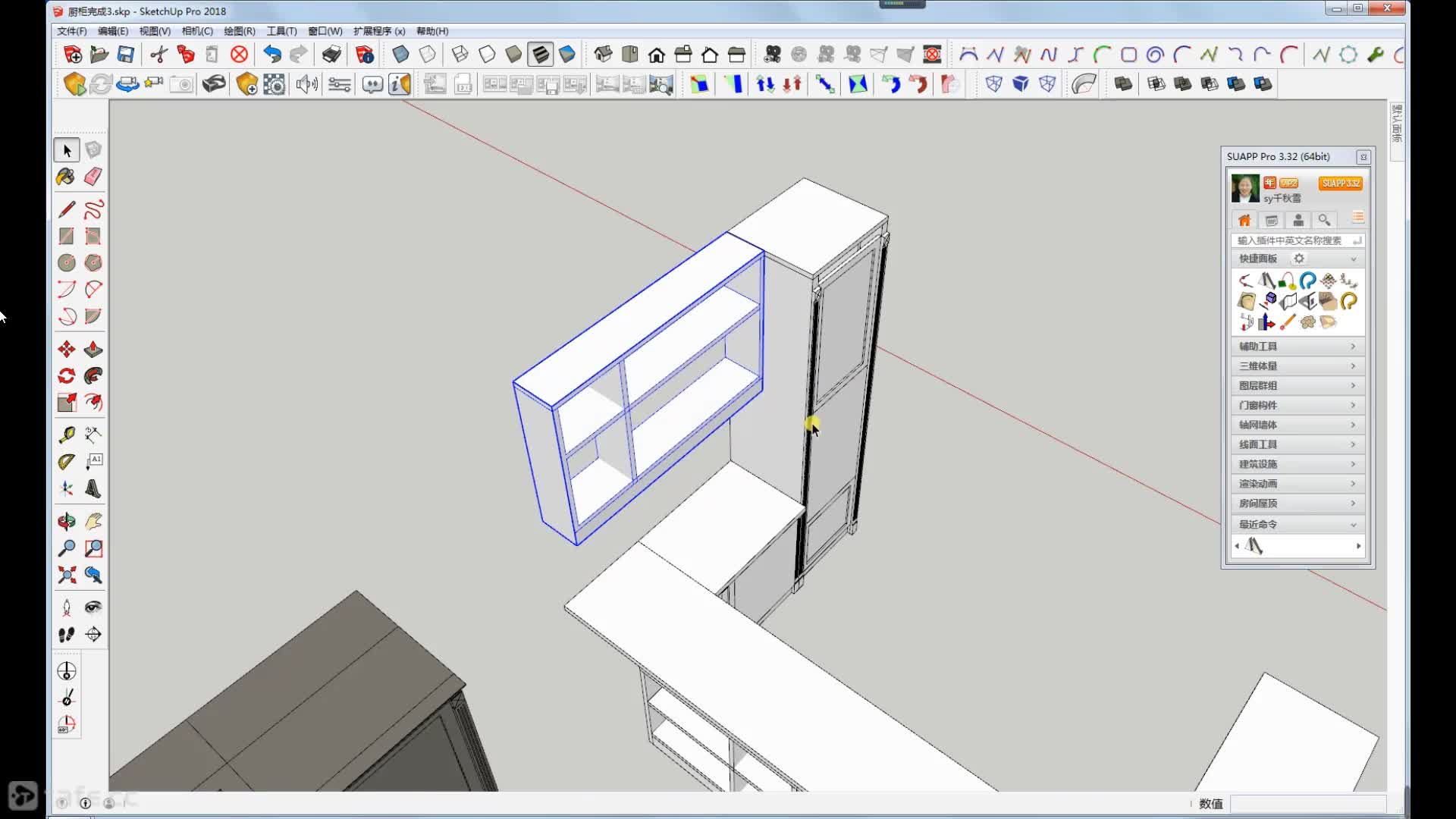
Task: Click Zoom Extents tool
Action: (67, 575)
